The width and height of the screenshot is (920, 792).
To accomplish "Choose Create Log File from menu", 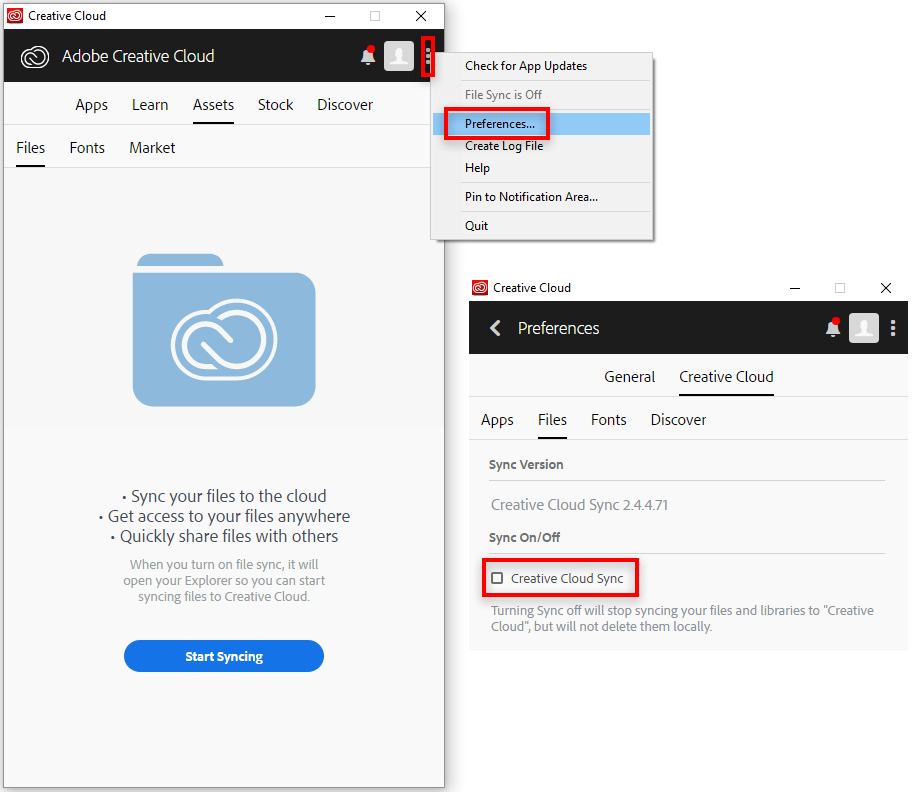I will tap(542, 145).
